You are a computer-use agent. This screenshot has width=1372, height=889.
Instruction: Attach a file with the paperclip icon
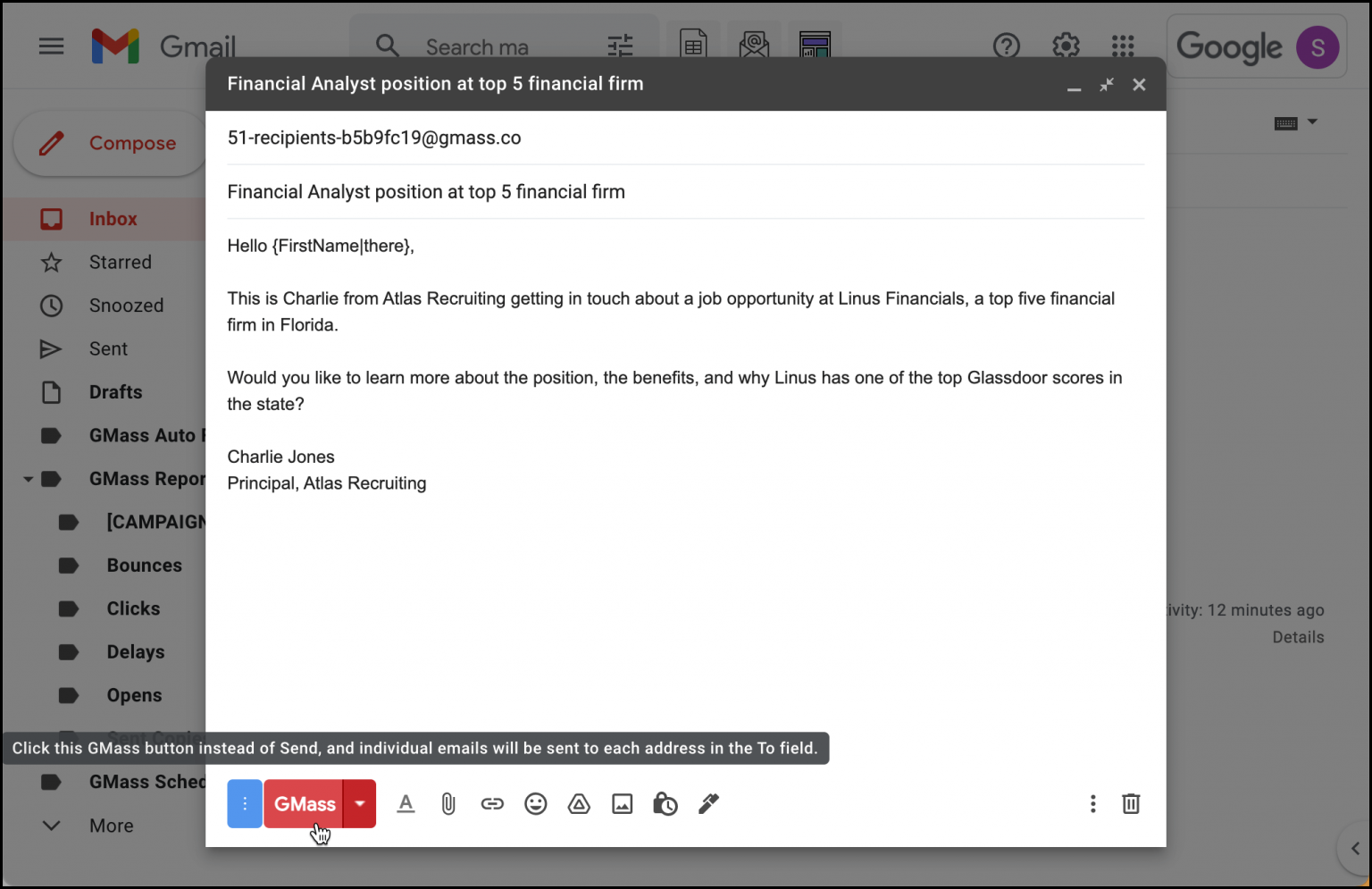tap(448, 803)
